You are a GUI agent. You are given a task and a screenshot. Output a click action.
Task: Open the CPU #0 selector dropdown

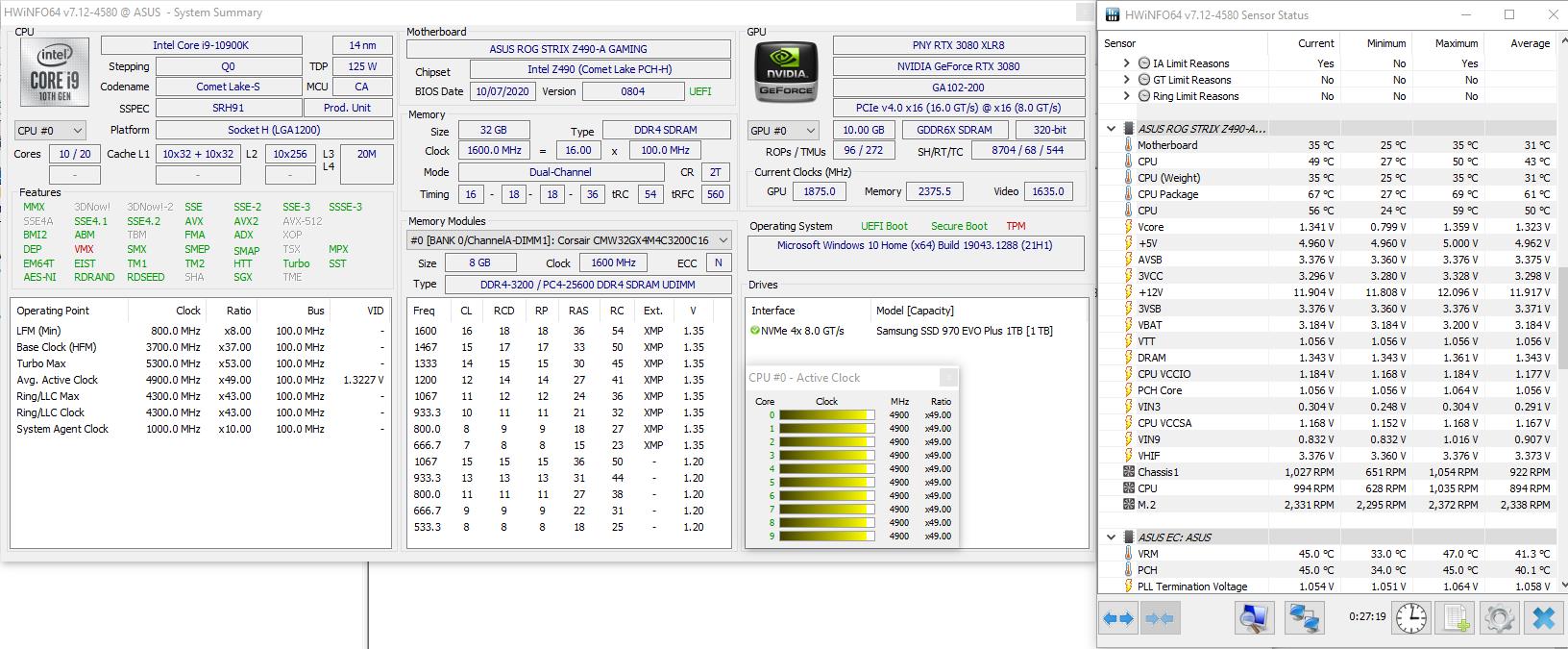point(50,130)
